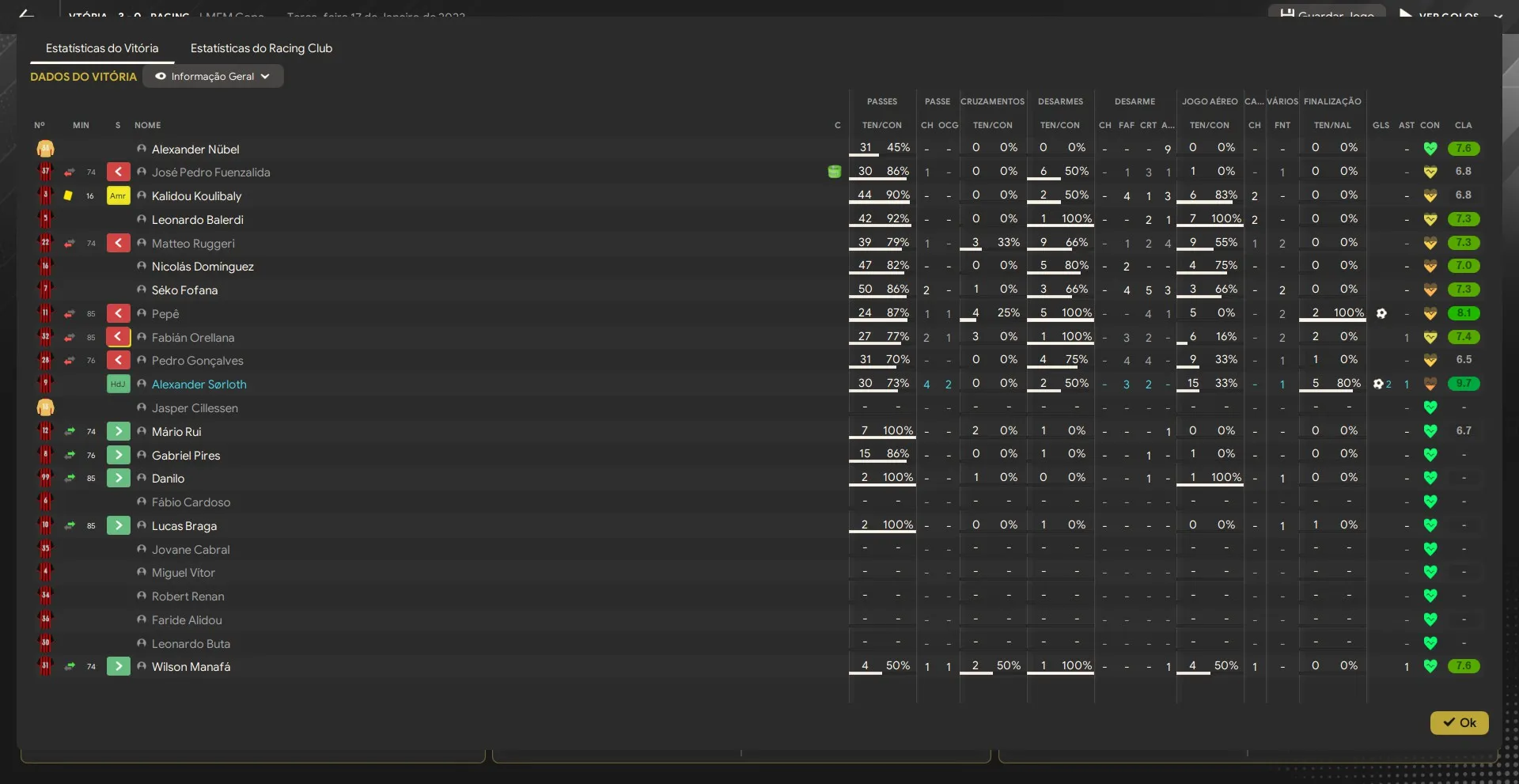Click the goalkeeper shirt icon for Alexander Nübel
Screen dimensions: 1519x784
[45, 149]
